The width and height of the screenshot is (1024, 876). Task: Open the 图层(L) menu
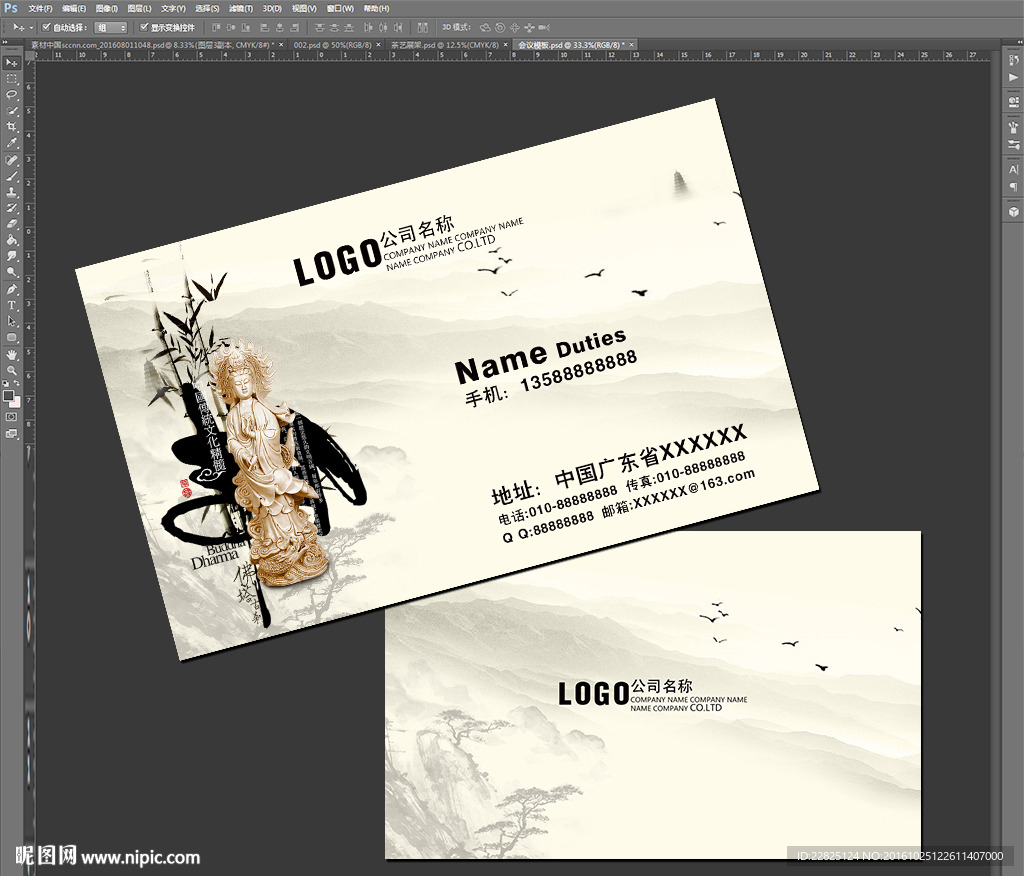coord(139,8)
